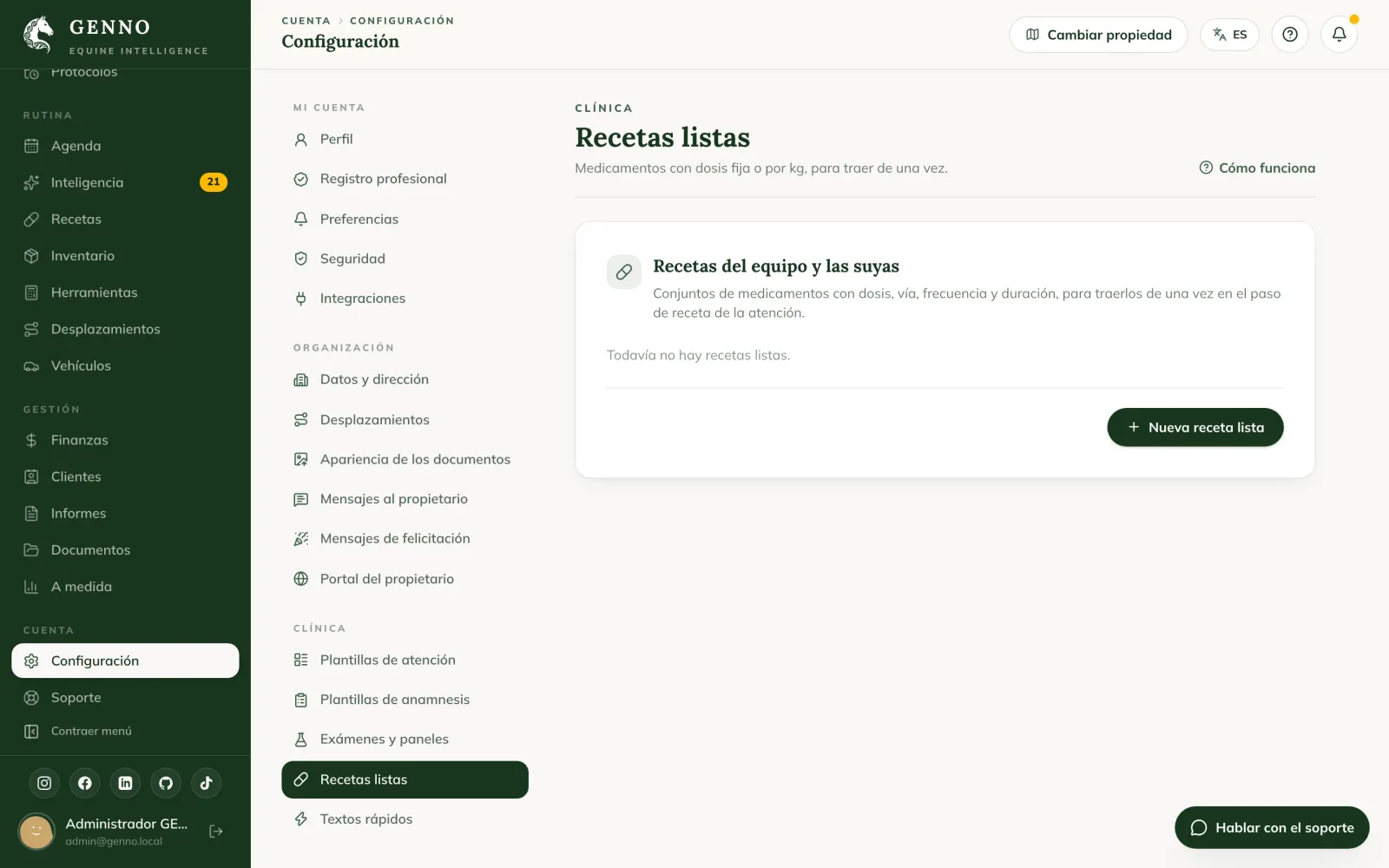Select Registro profesional settings
The image size is (1389, 868).
pos(405,179)
